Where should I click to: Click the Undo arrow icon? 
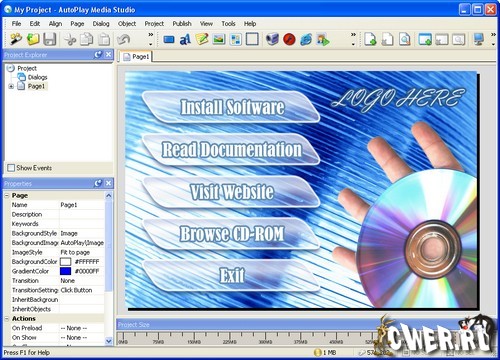(x=123, y=39)
